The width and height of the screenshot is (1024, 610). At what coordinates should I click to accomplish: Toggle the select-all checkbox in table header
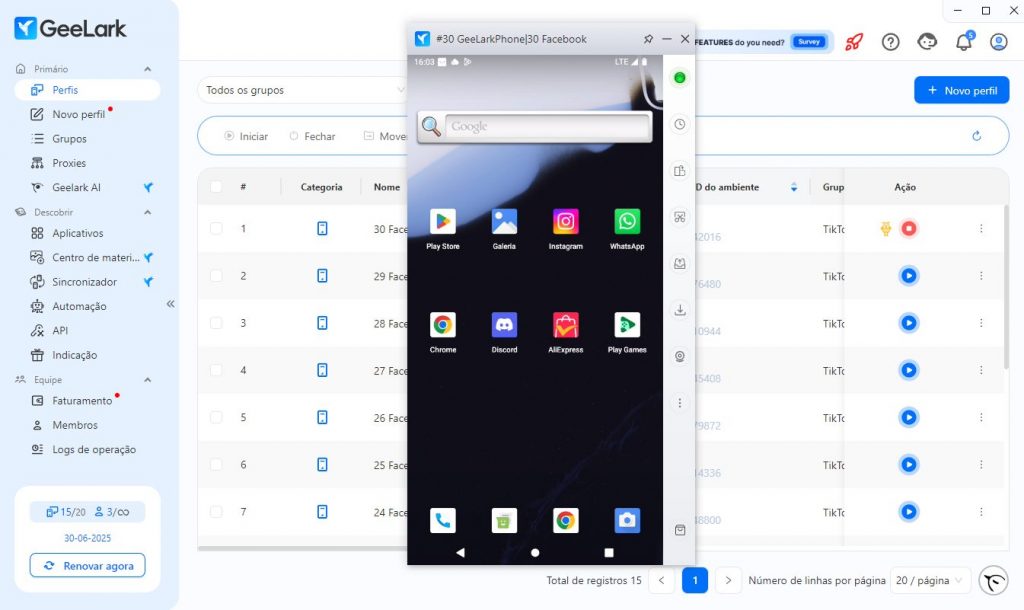pyautogui.click(x=216, y=187)
